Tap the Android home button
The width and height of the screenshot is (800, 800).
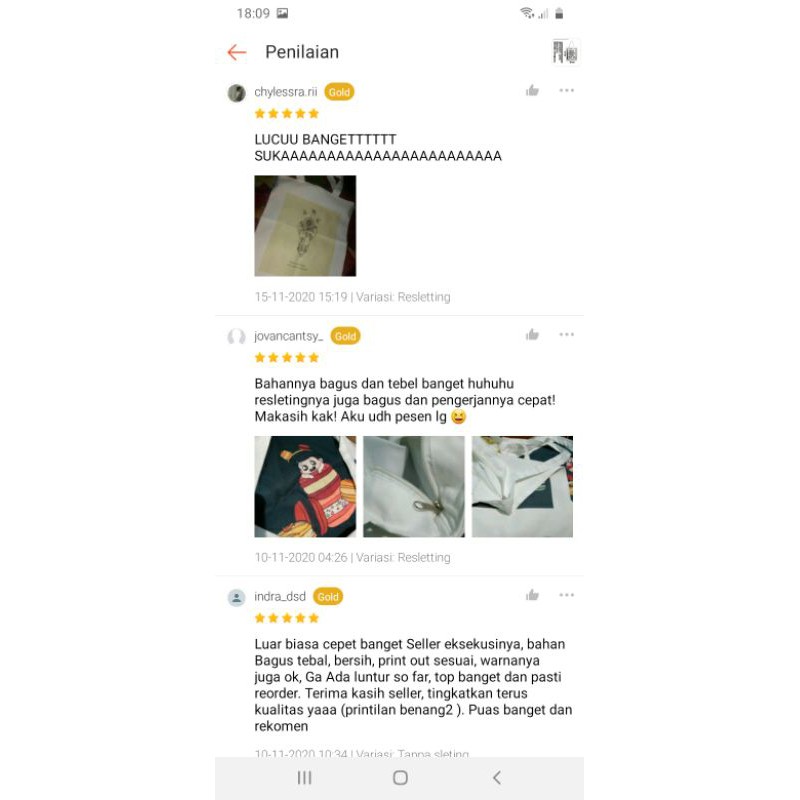401,778
